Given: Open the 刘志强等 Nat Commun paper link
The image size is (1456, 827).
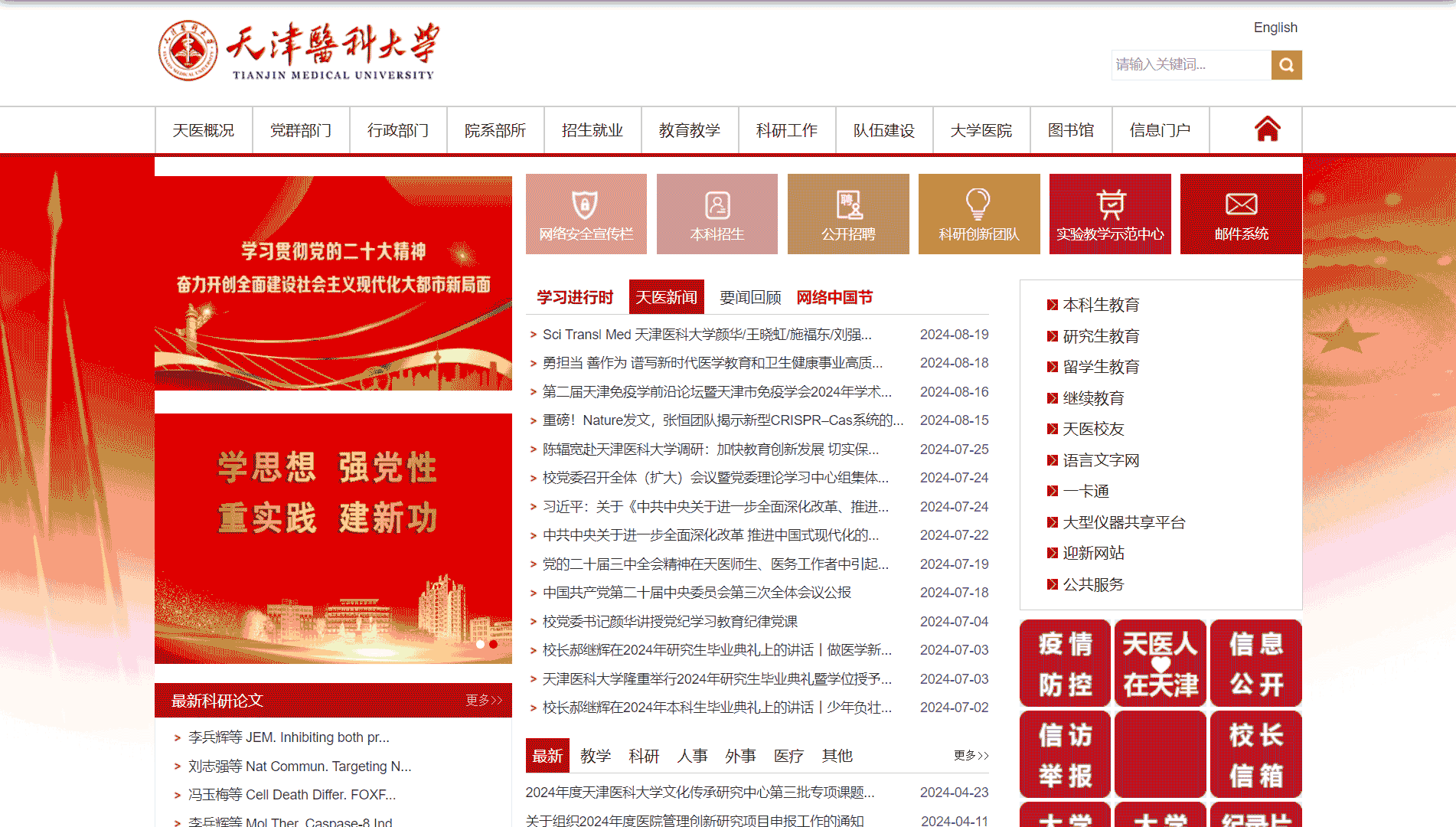Looking at the screenshot, I should [x=299, y=767].
